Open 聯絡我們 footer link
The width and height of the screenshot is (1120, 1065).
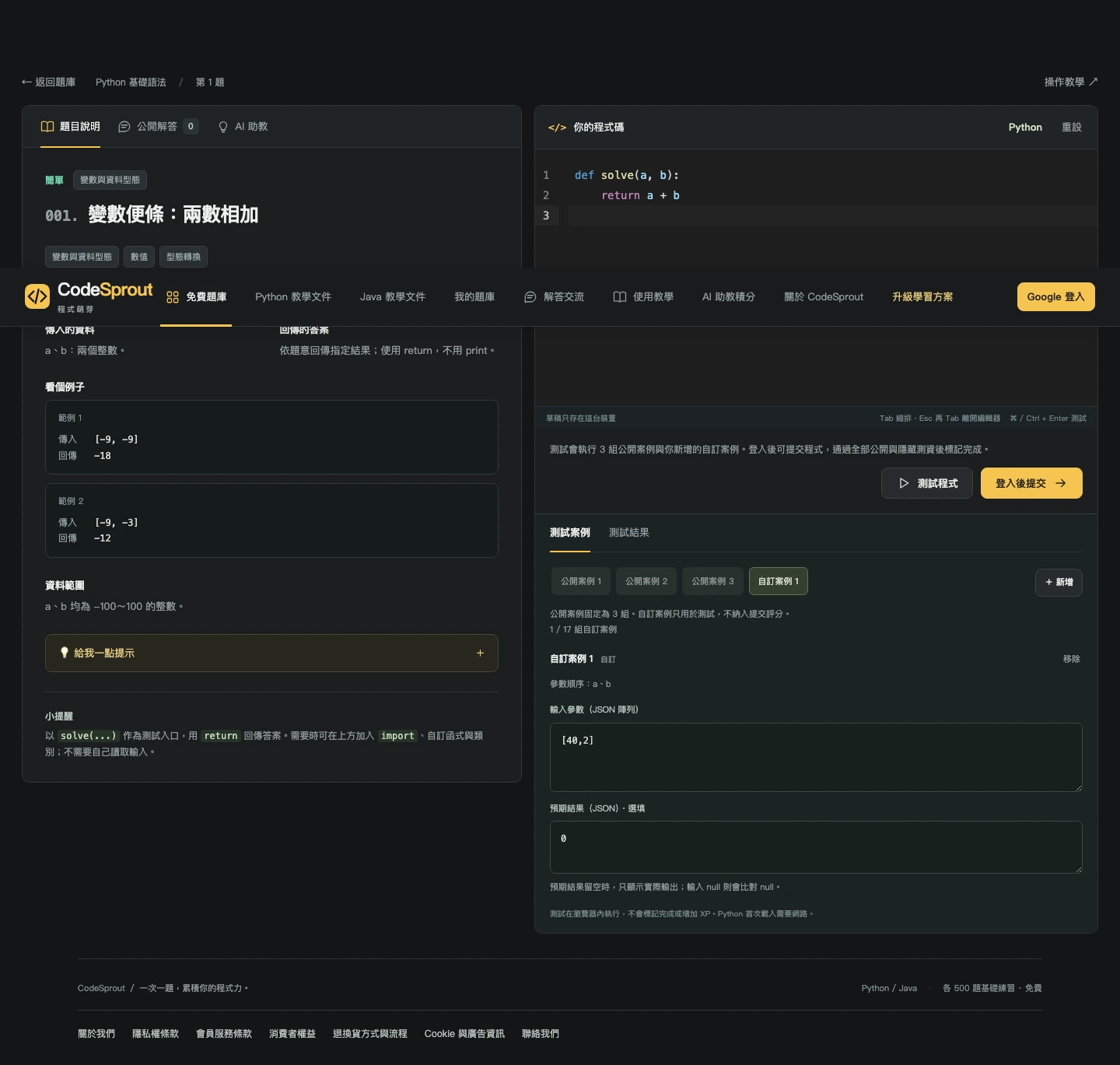pos(541,1034)
